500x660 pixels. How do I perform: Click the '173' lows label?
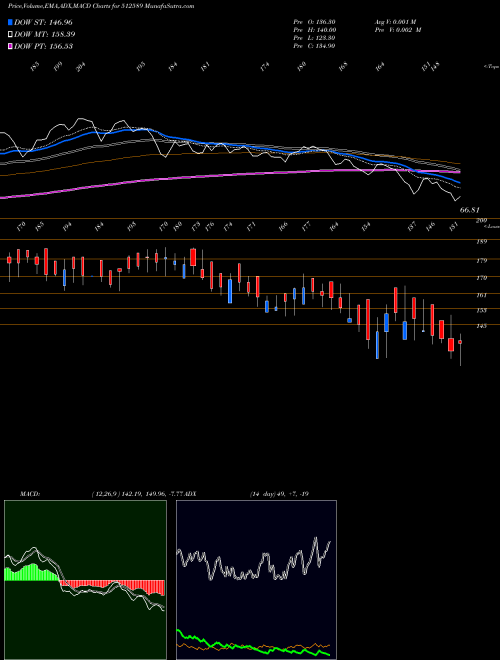point(195,226)
